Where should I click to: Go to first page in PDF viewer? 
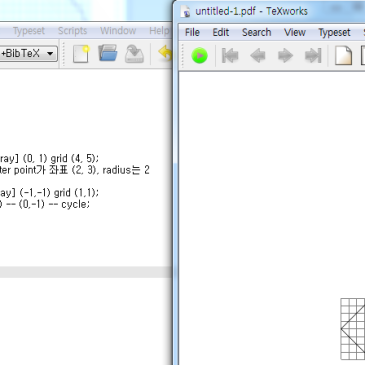(230, 56)
